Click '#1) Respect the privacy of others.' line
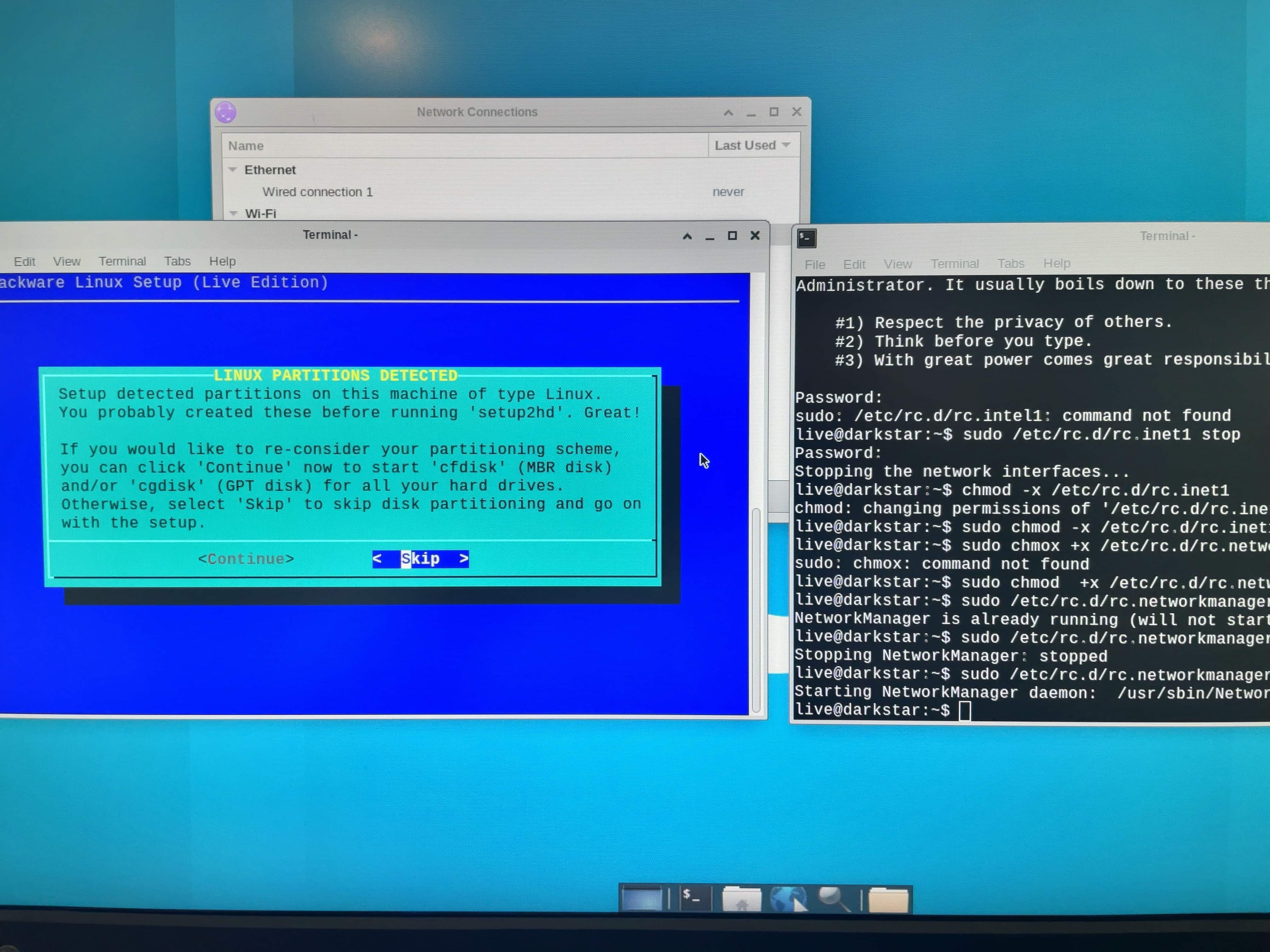 click(1003, 322)
